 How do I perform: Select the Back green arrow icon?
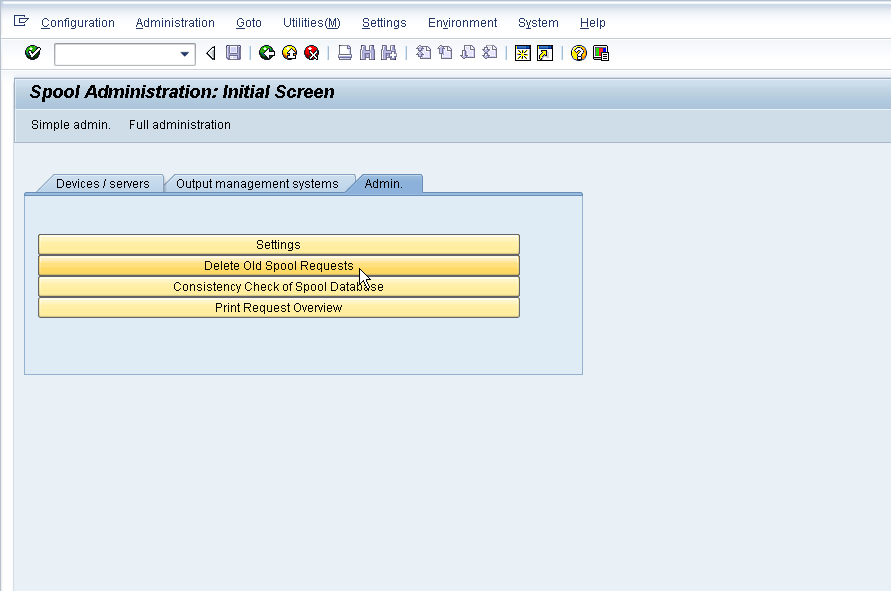265,52
